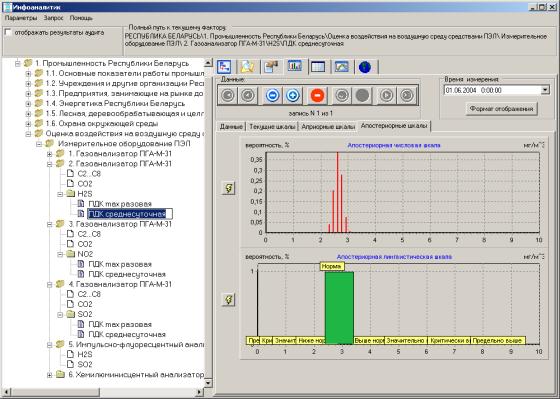Go to next record button
This screenshot has width=560, height=399.
[386, 95]
